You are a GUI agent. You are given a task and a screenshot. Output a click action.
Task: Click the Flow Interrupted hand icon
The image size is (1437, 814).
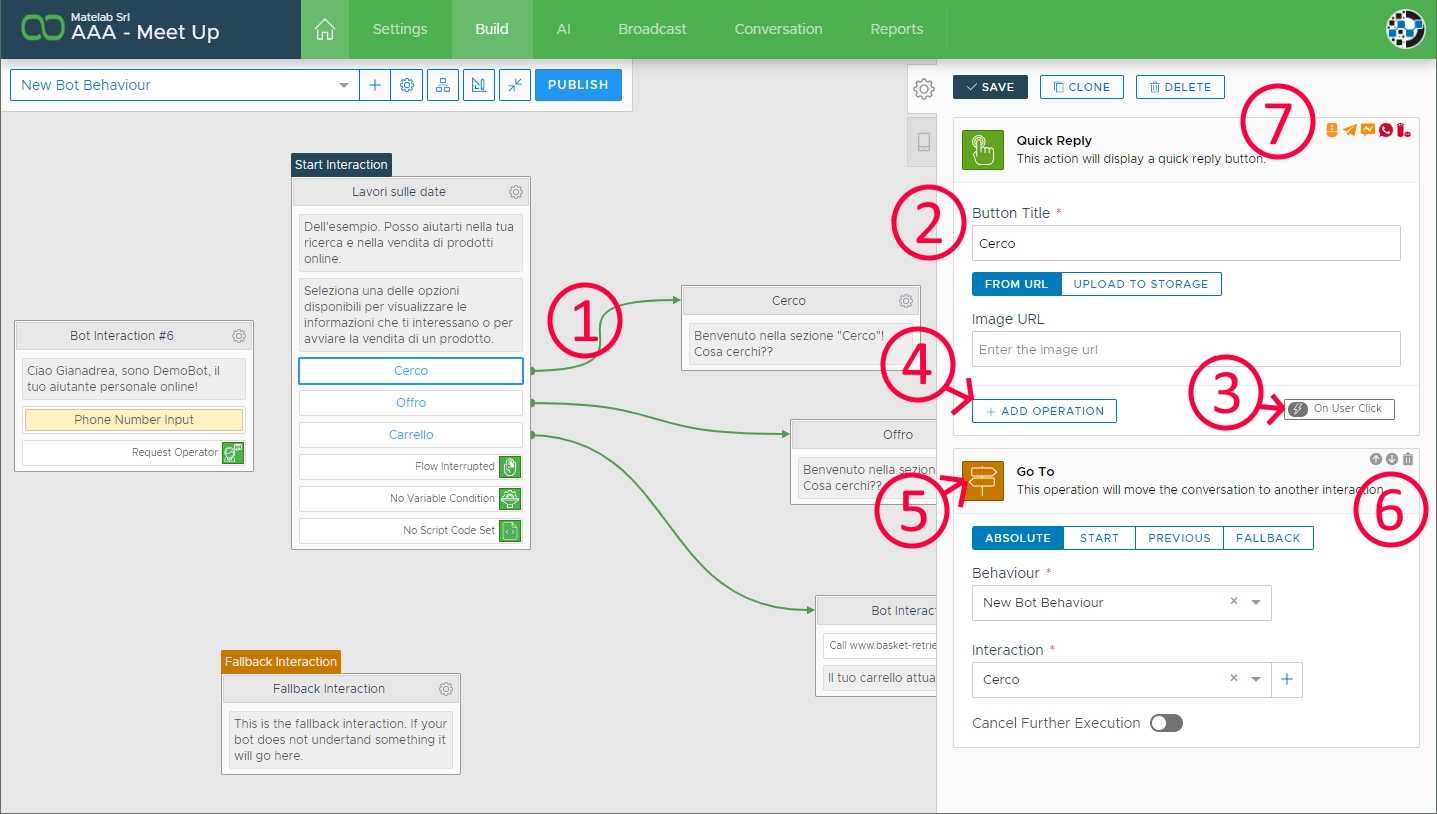tap(510, 467)
